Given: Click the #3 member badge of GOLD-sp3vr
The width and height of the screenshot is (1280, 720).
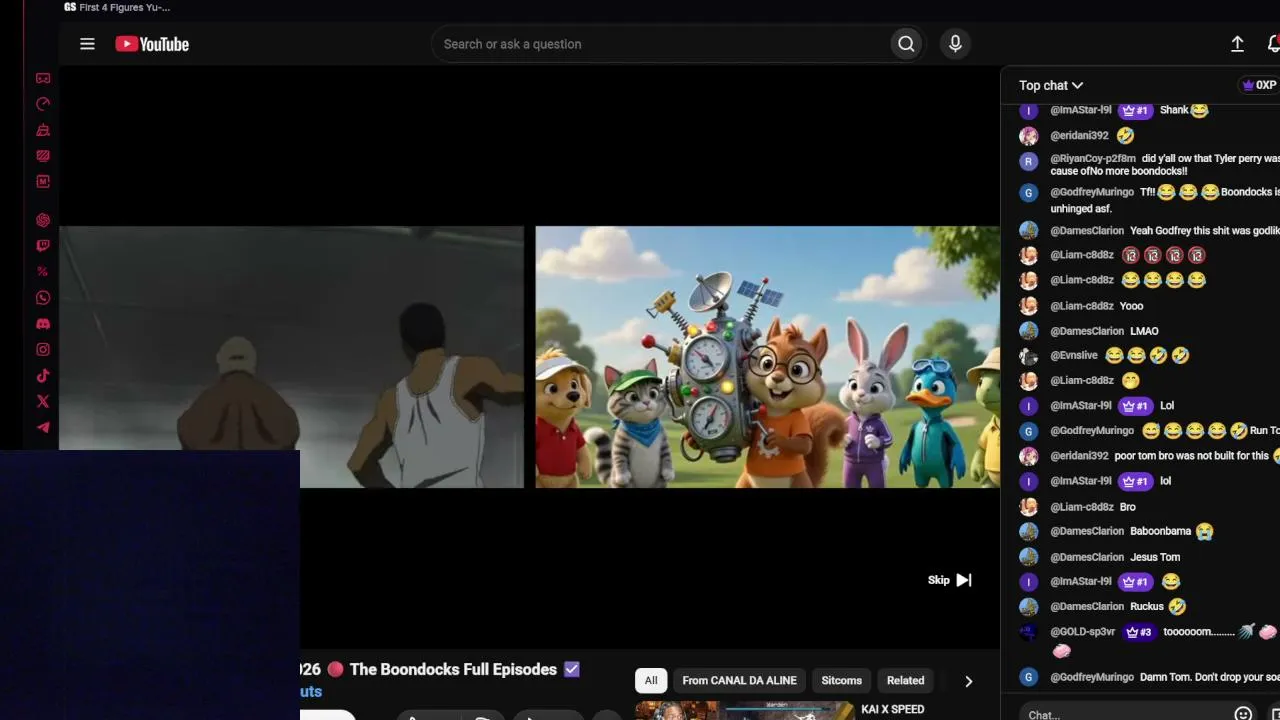Looking at the screenshot, I should [x=1138, y=632].
